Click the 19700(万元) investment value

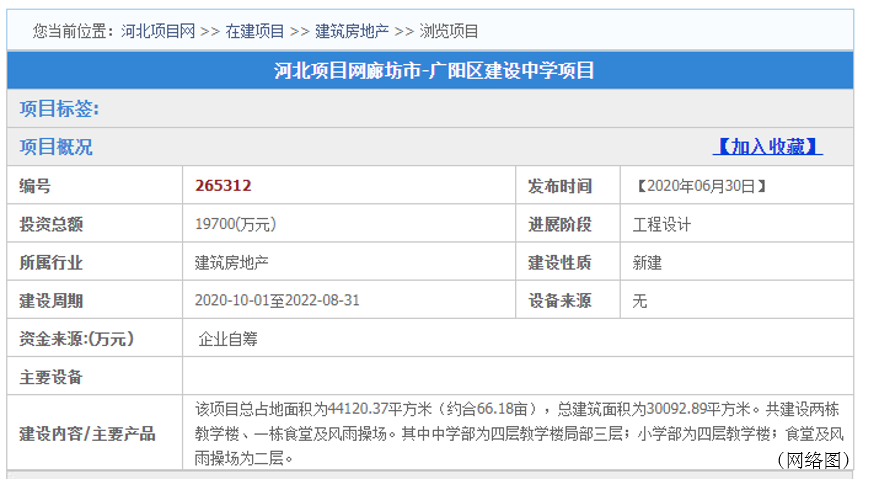[x=235, y=224]
